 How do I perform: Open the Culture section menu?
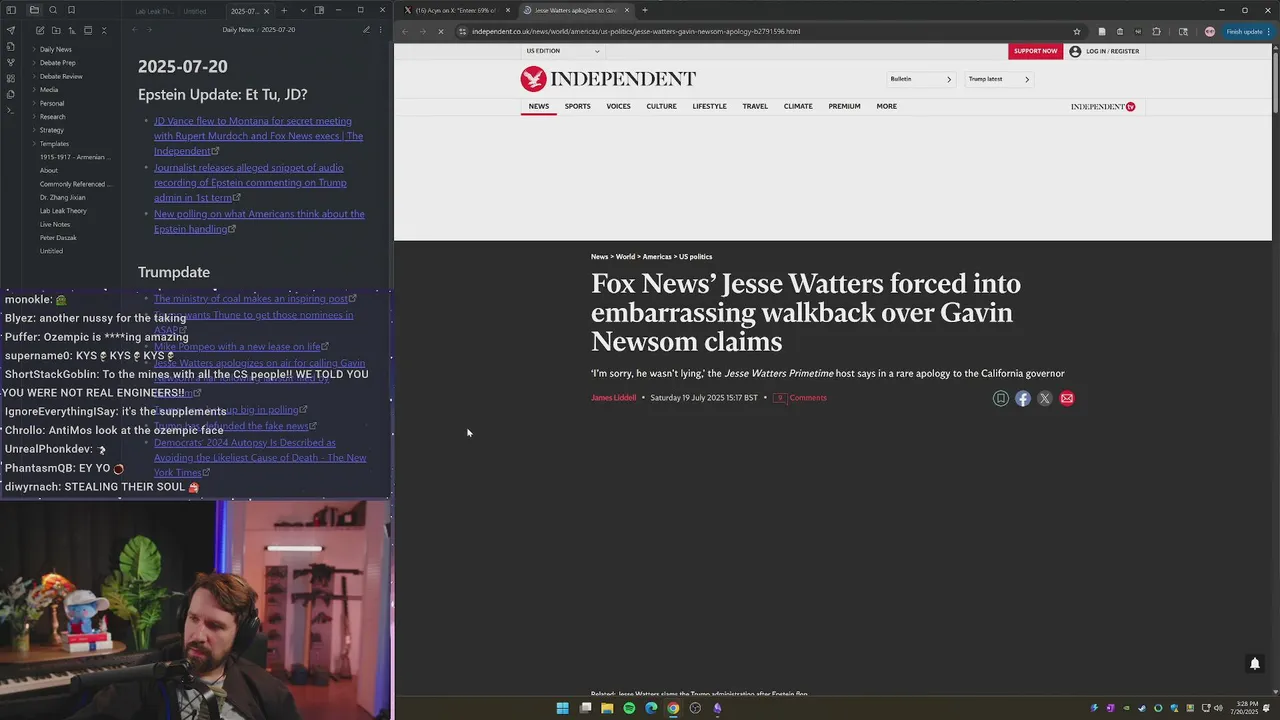click(661, 106)
